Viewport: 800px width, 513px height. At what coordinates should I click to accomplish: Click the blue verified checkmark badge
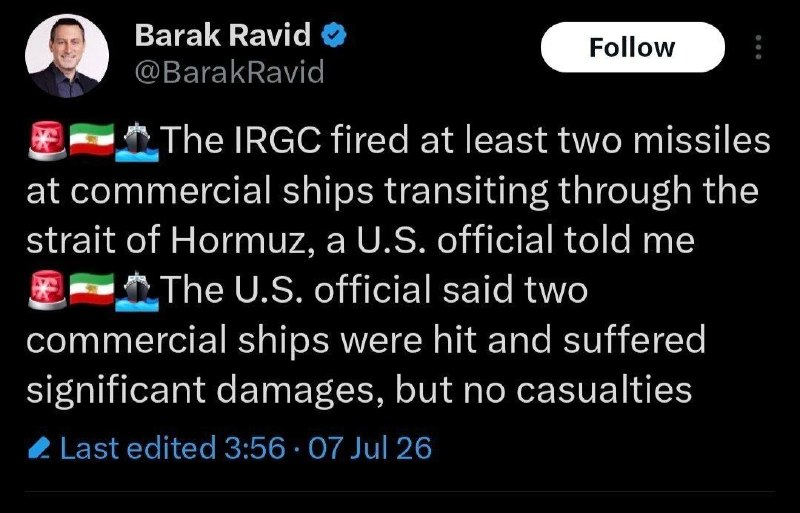(x=334, y=36)
